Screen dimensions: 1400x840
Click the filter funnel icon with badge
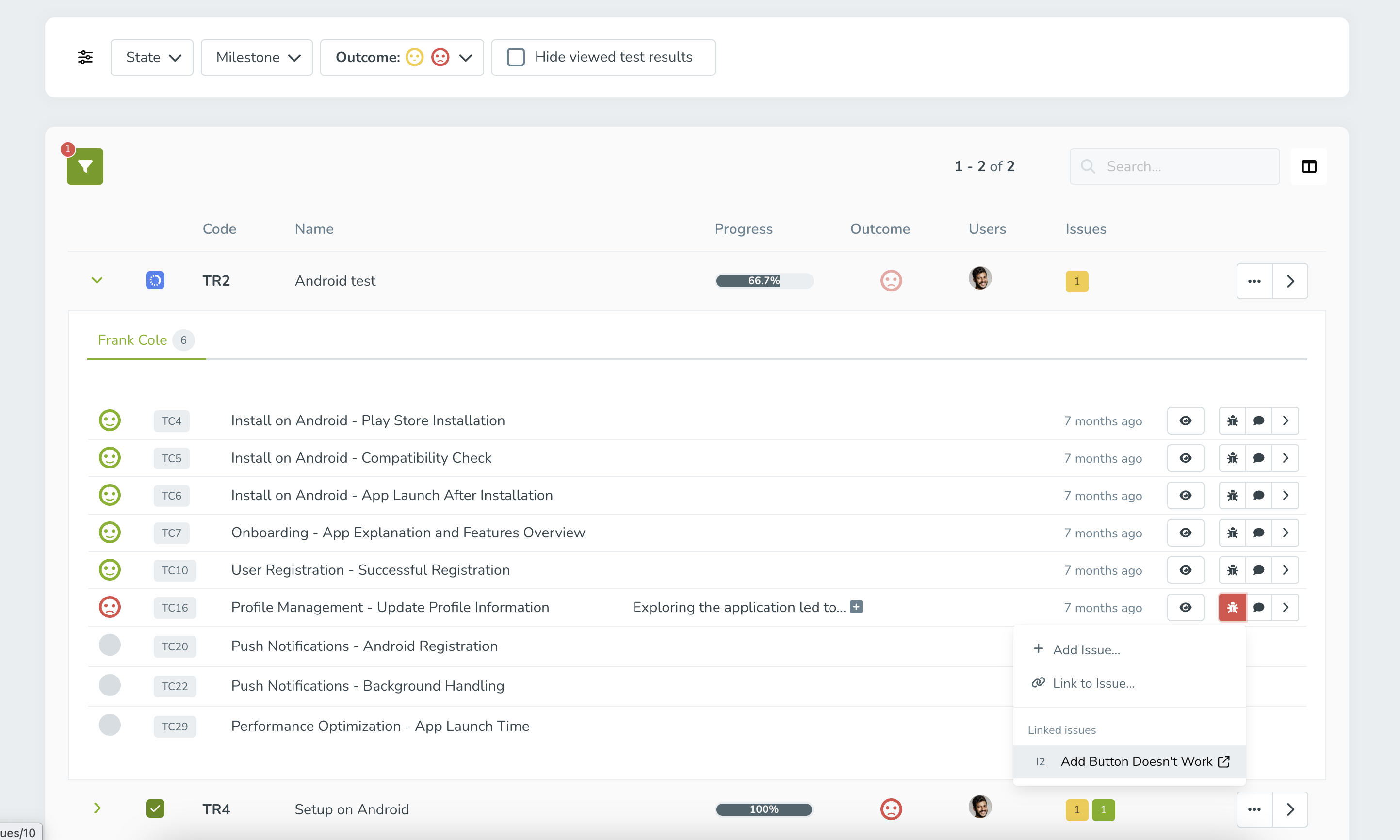tap(85, 167)
